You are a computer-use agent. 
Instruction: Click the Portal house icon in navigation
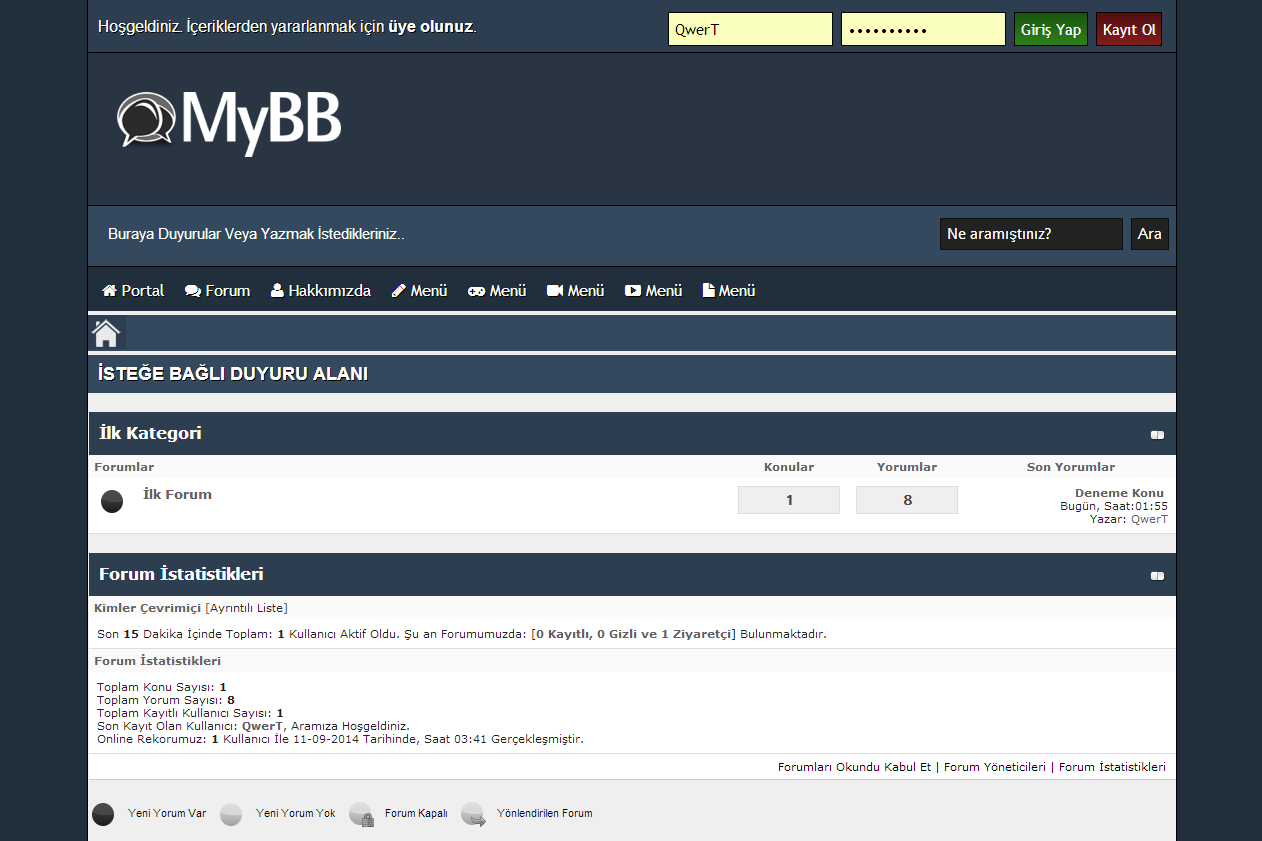[110, 291]
